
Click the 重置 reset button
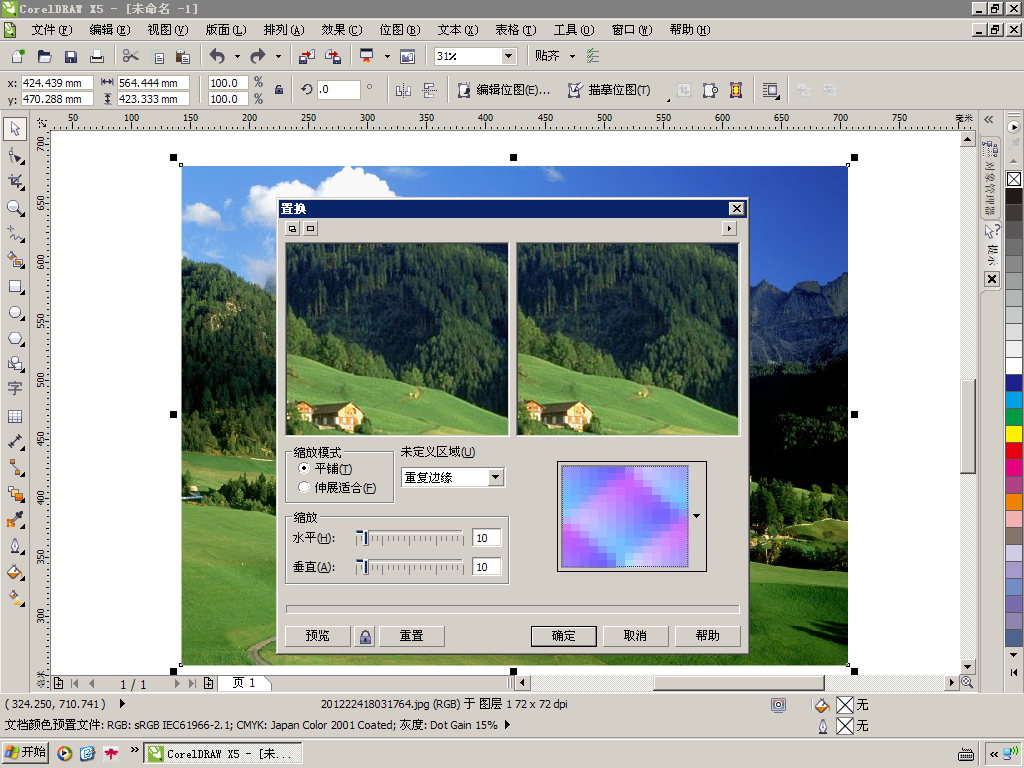click(412, 636)
